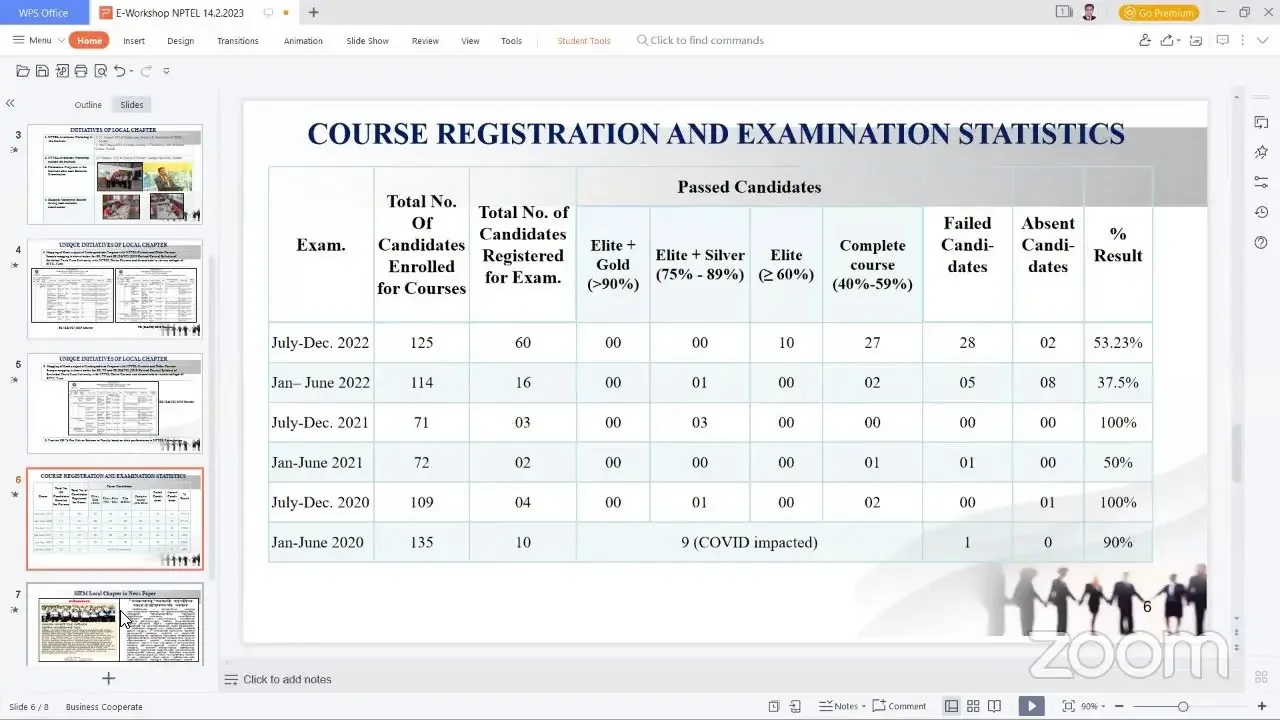Switch to the Slides tab

tap(132, 105)
